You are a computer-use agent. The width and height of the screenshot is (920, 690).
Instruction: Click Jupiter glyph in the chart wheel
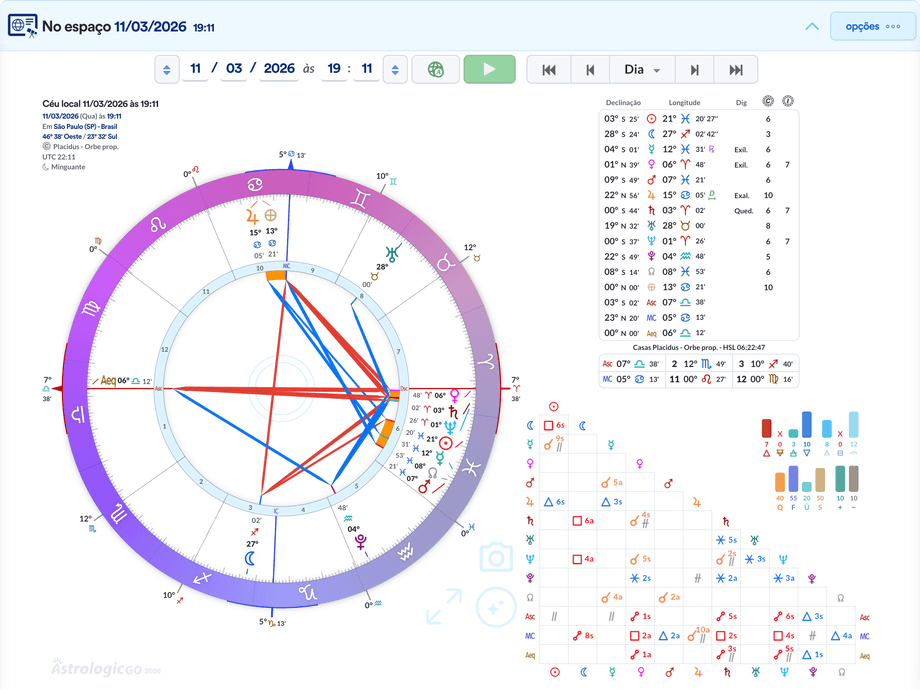coord(252,217)
